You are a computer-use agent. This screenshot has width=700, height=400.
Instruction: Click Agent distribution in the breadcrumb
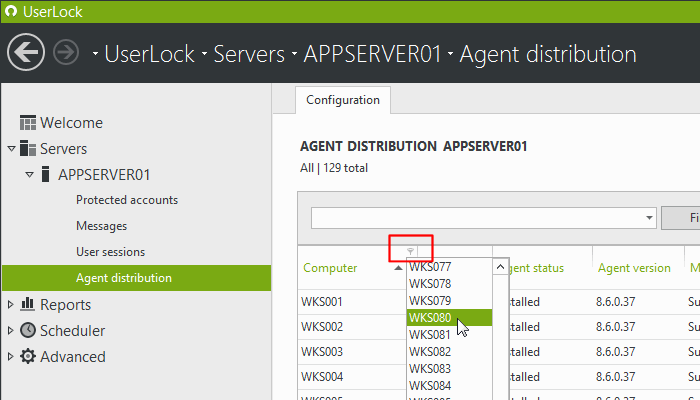coord(548,54)
